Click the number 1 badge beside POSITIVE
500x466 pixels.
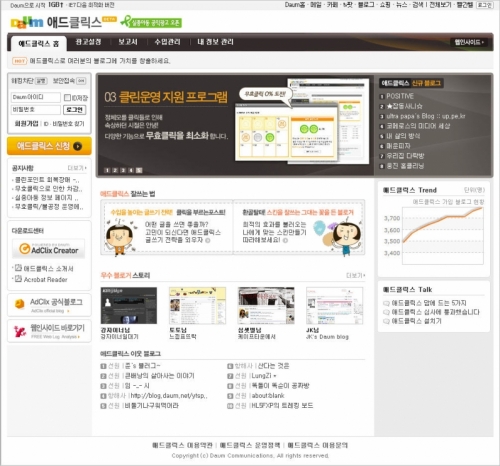(382, 97)
